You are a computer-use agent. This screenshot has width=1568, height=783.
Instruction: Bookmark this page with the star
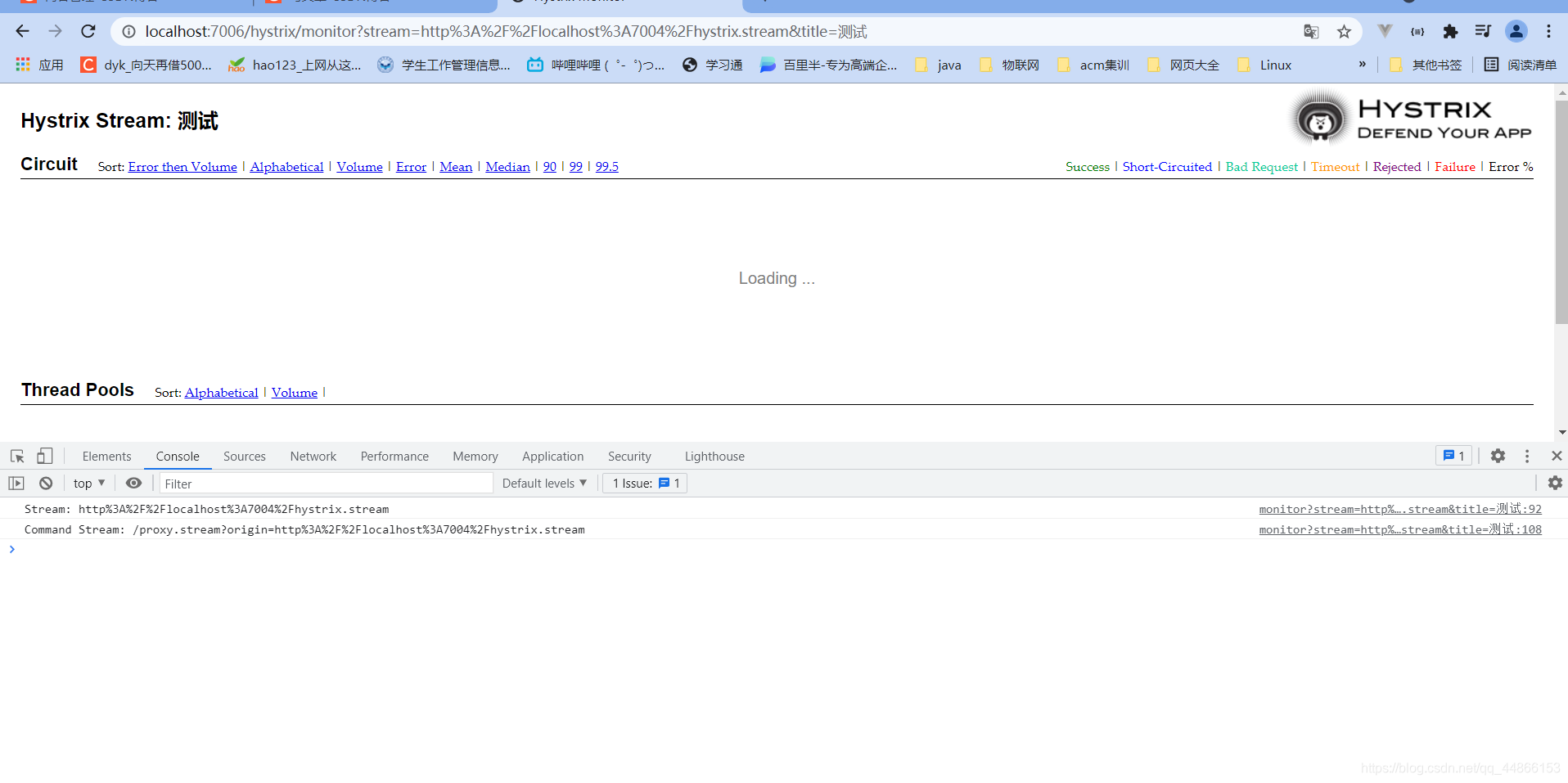1344,32
